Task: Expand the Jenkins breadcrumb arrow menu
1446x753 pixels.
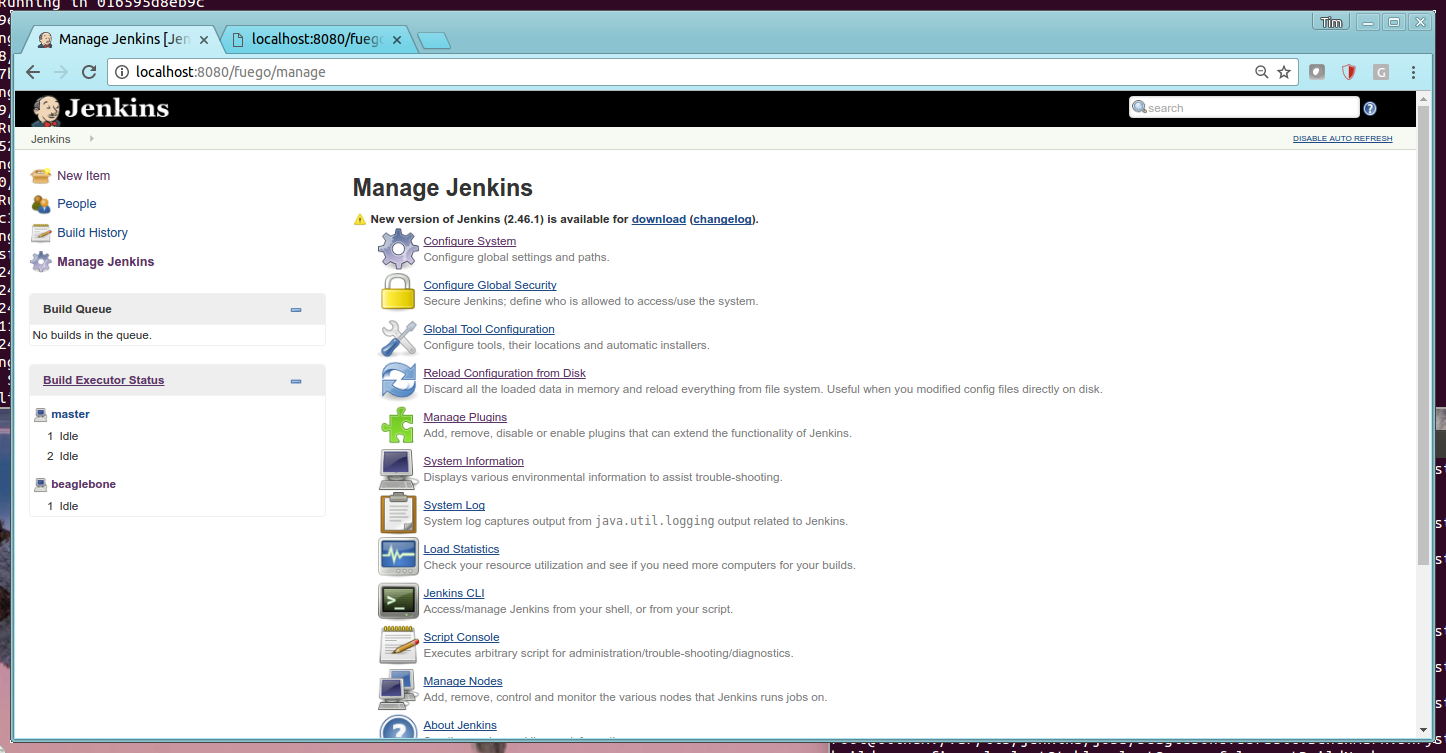Action: 92,139
